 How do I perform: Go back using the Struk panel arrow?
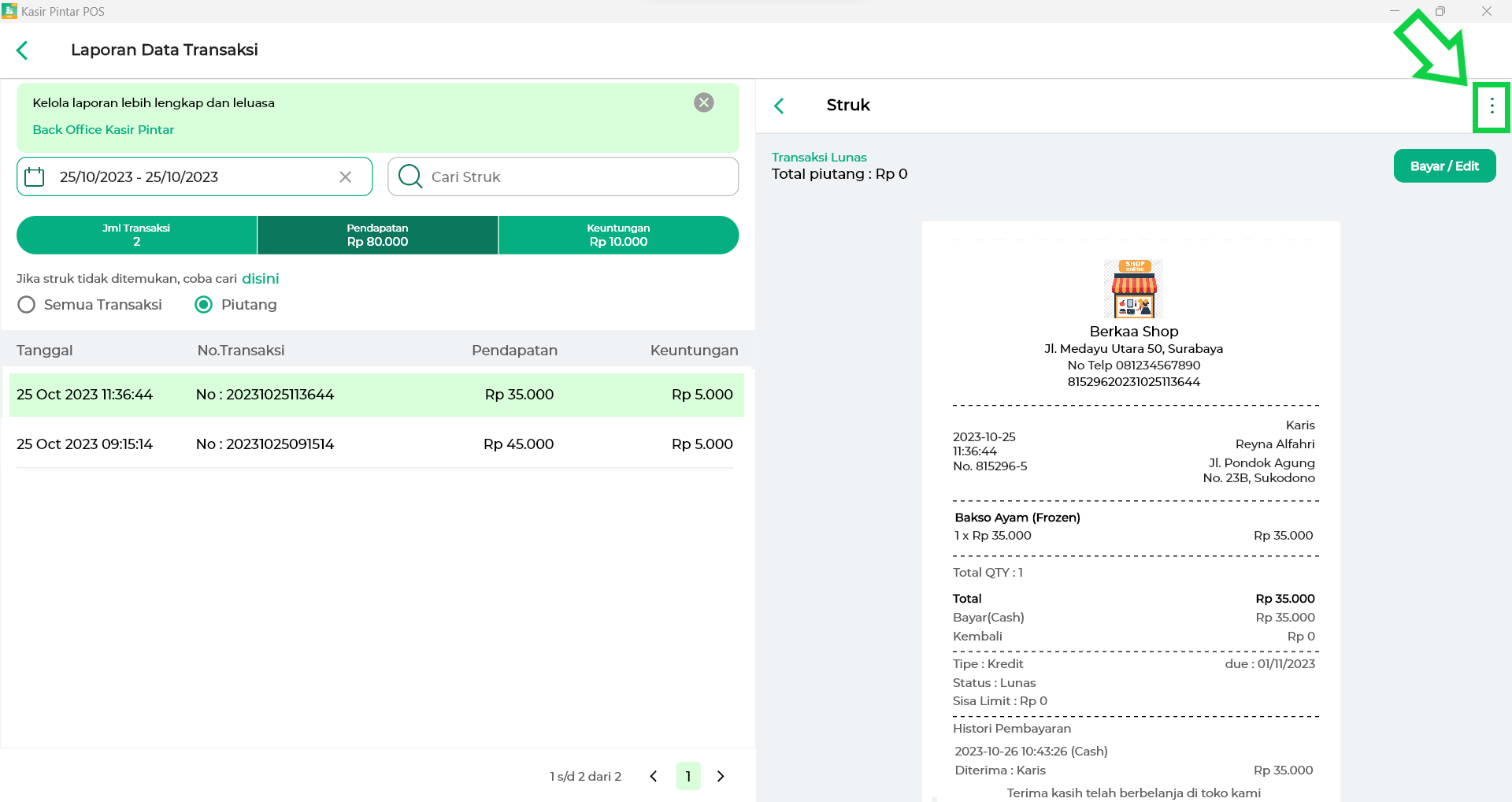779,106
